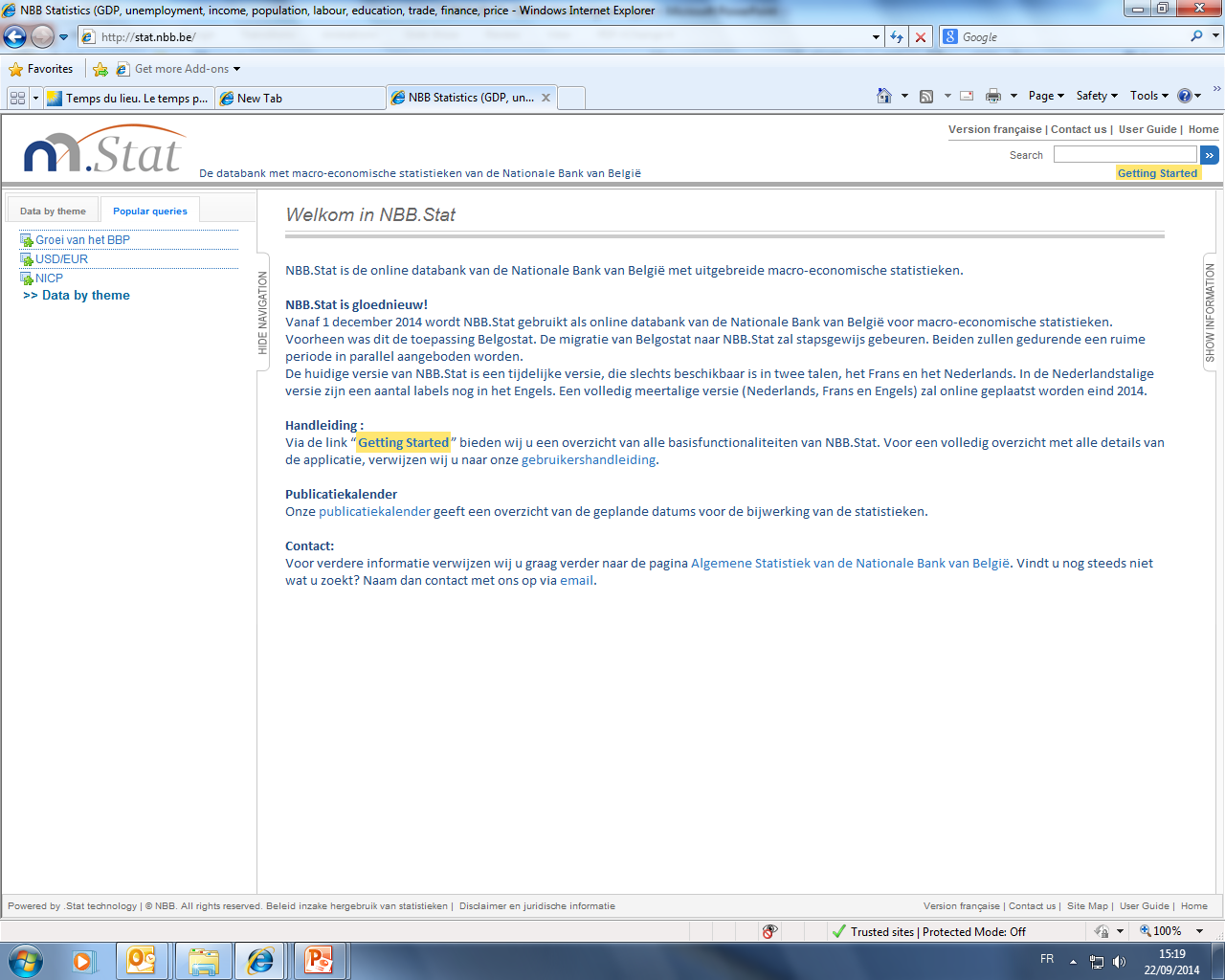Viewport: 1225px width, 980px height.
Task: Open the publicatiekalender link
Action: [x=374, y=511]
